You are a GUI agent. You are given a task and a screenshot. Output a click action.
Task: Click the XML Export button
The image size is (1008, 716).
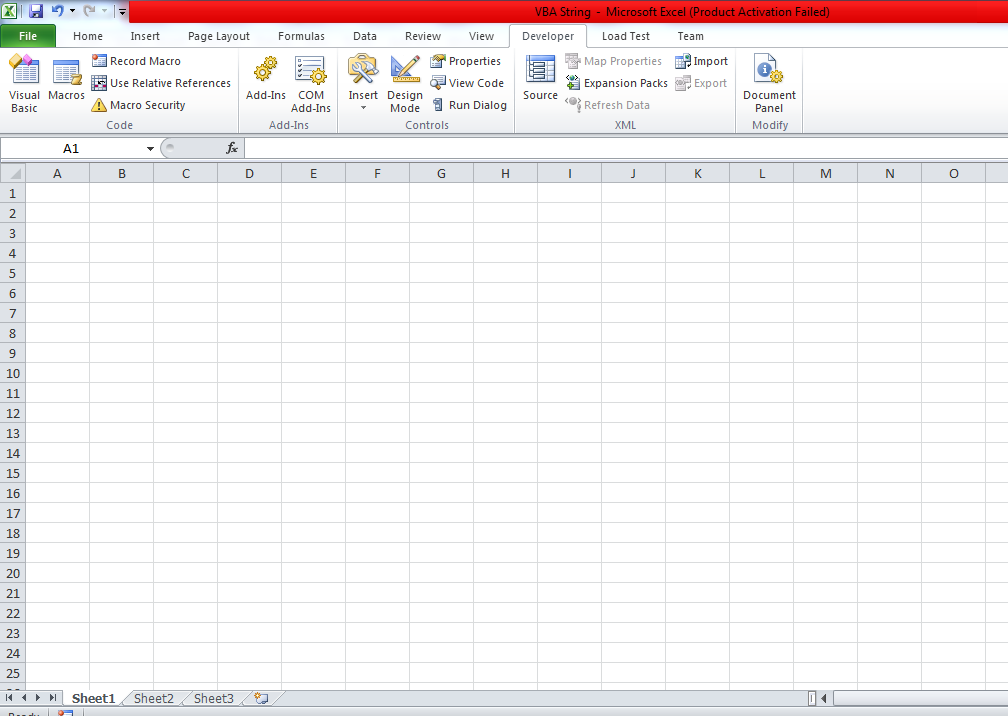tap(701, 83)
